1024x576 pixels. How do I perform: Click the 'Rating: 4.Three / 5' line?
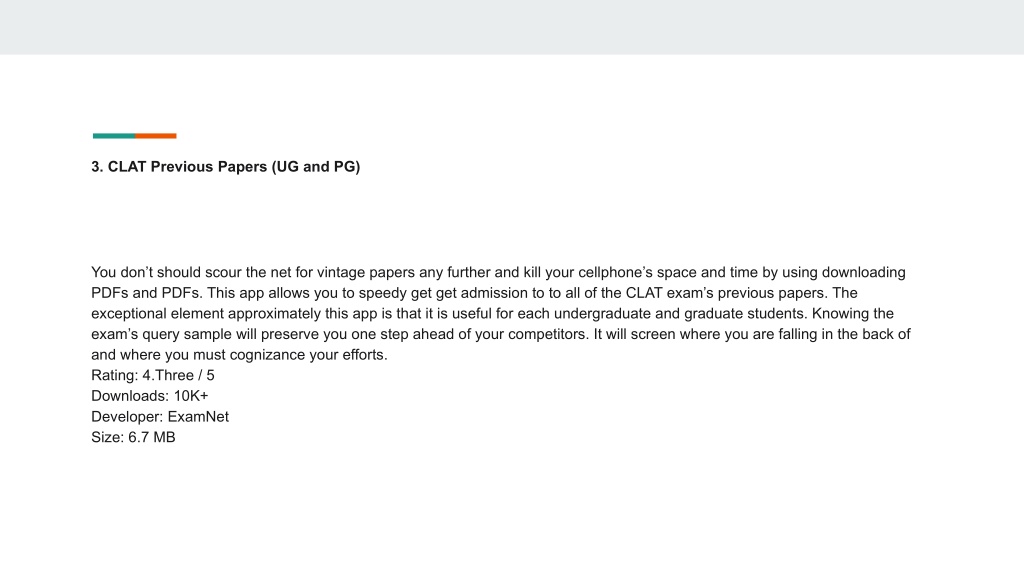[x=153, y=376]
